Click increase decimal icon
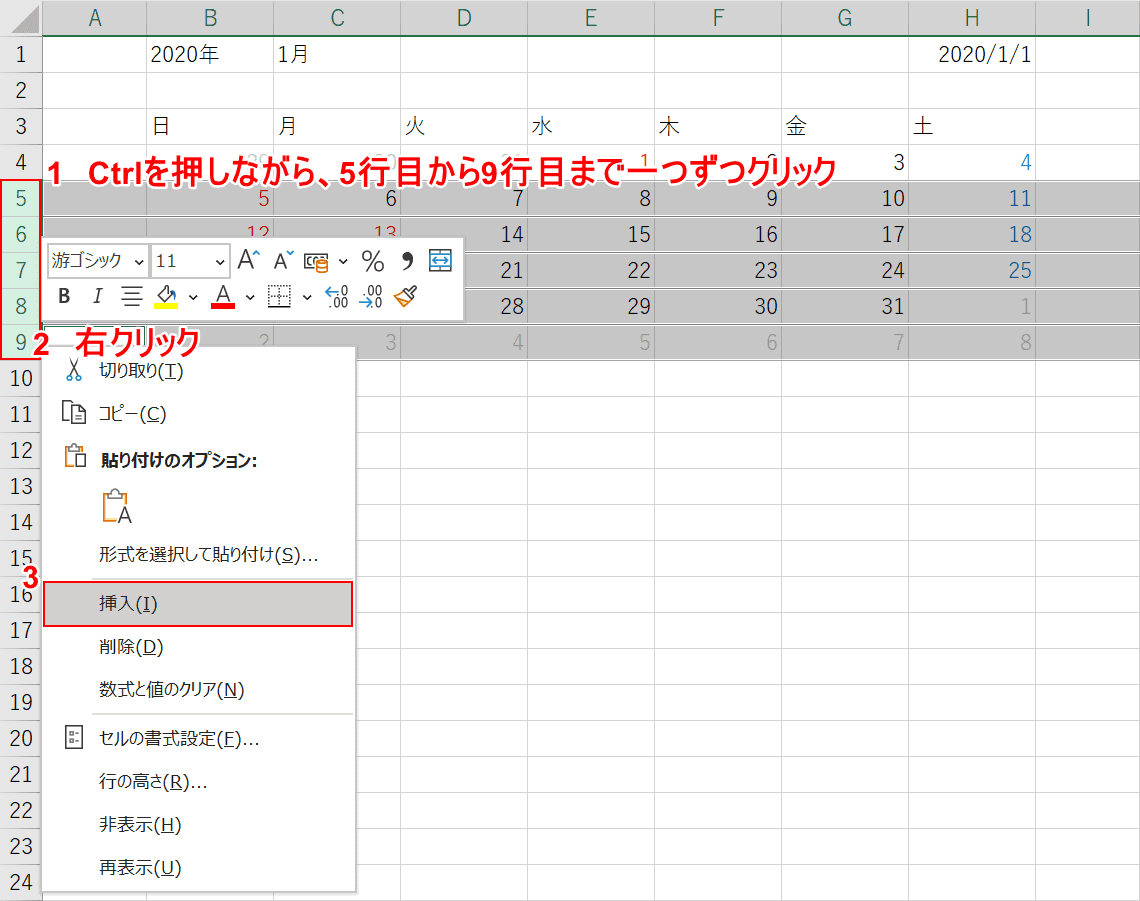The width and height of the screenshot is (1140, 901). coord(337,296)
